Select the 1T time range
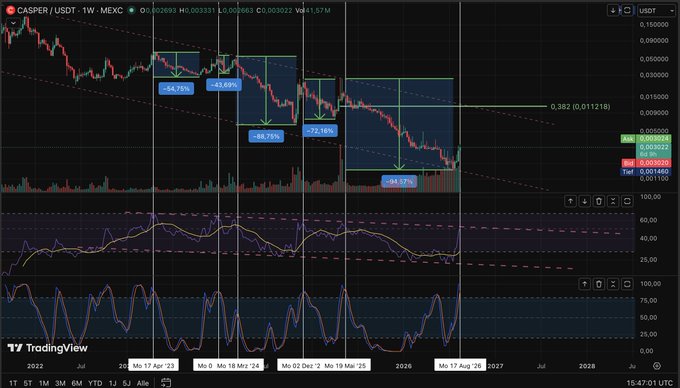 tap(13, 383)
